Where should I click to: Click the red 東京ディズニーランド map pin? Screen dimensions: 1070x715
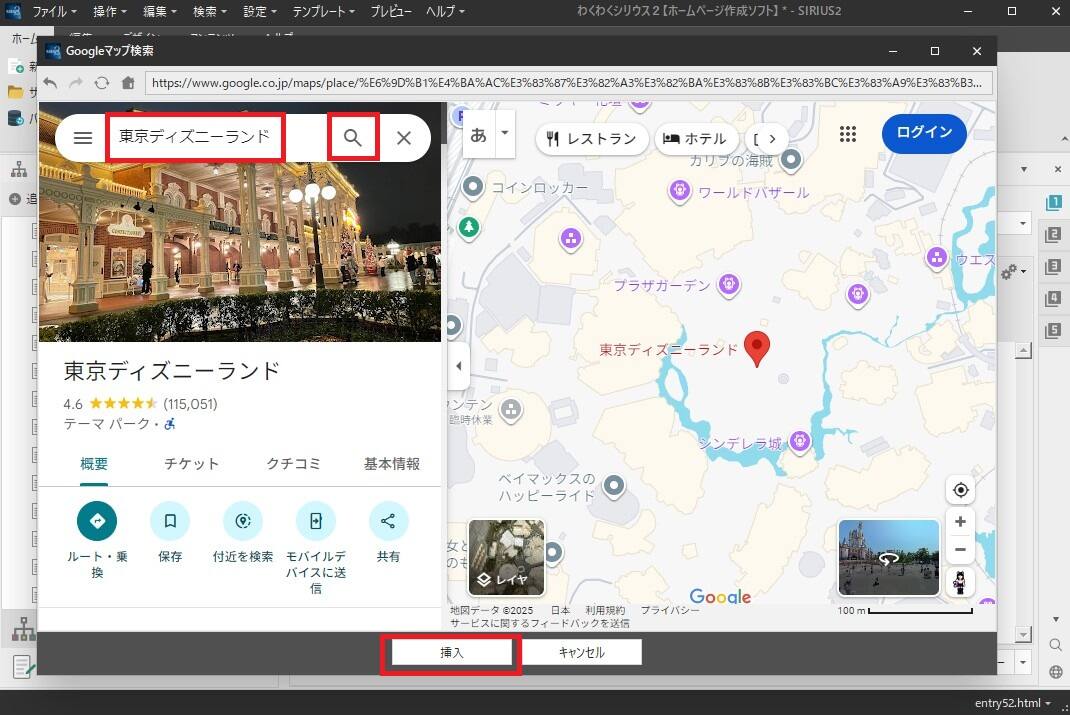coord(756,348)
